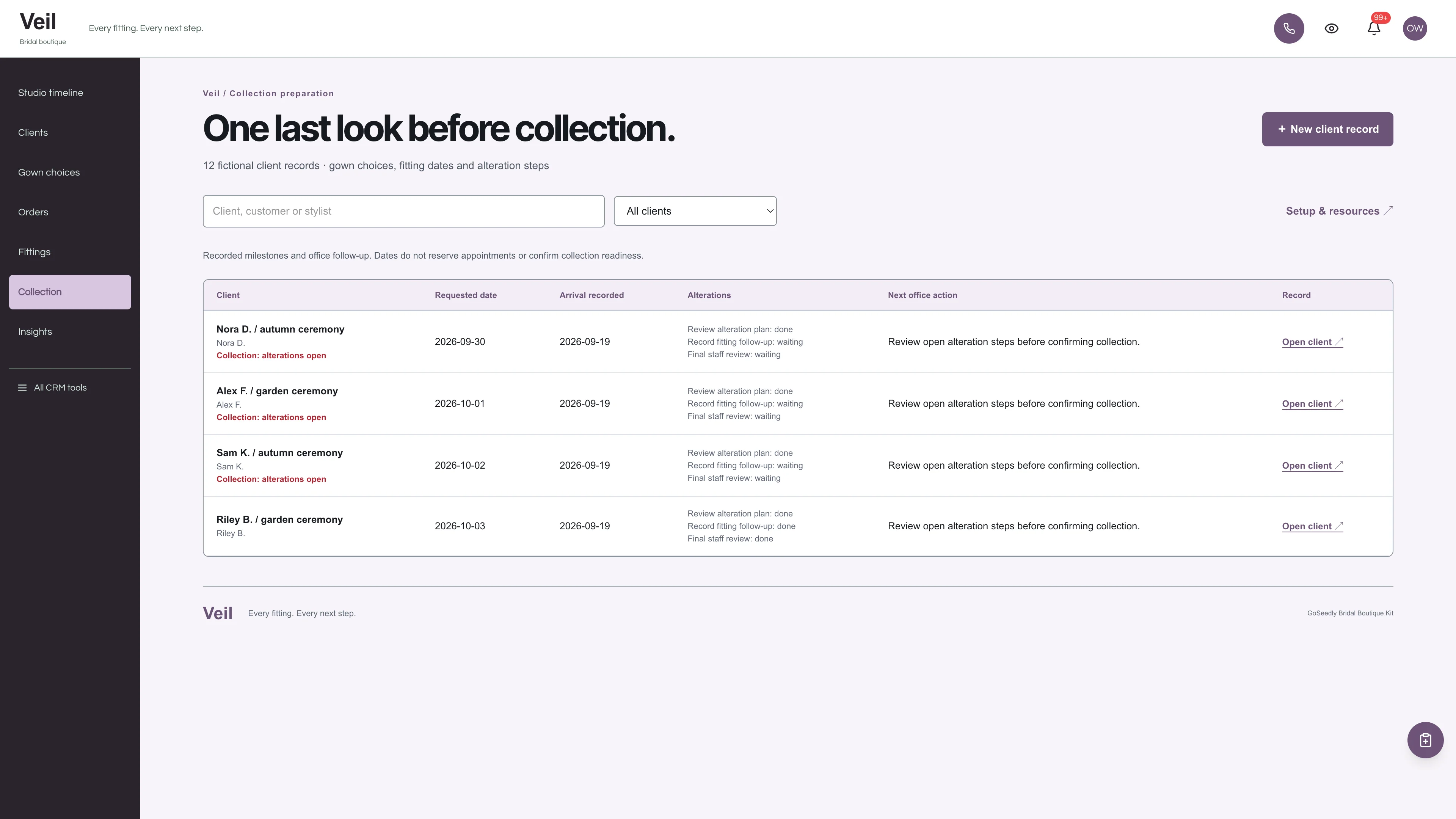Open client link for Riley B.
This screenshot has height=819, width=1456.
1312,526
